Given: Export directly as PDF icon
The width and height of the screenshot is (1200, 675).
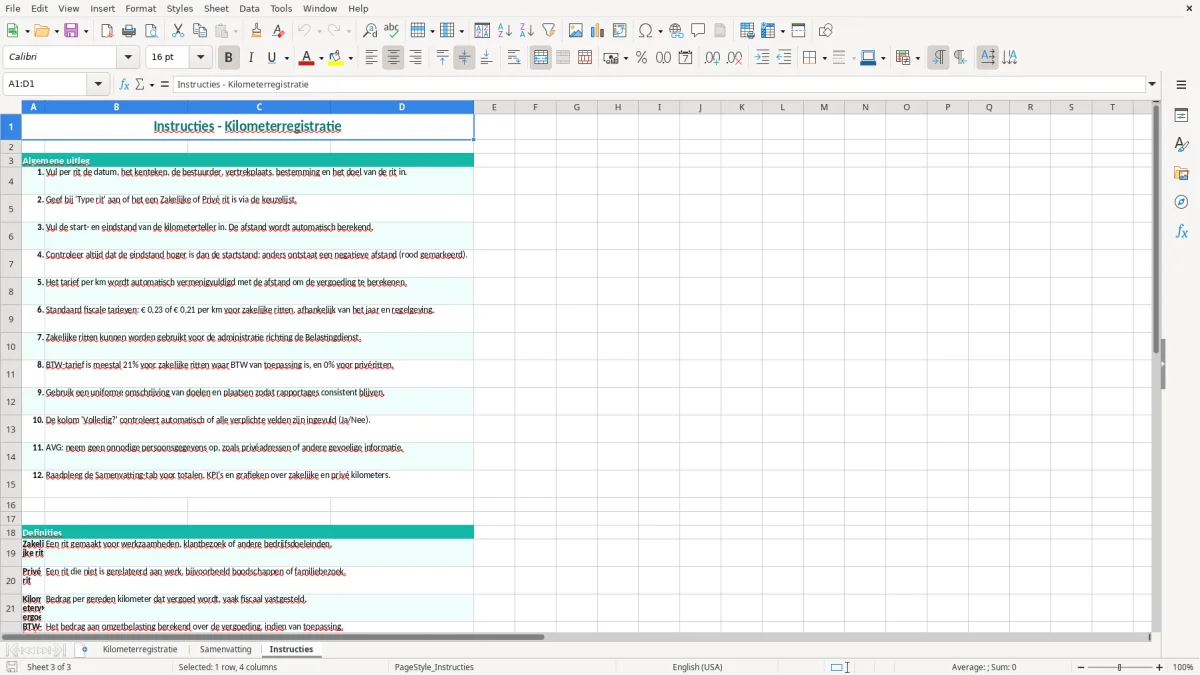Looking at the screenshot, I should click(x=107, y=31).
